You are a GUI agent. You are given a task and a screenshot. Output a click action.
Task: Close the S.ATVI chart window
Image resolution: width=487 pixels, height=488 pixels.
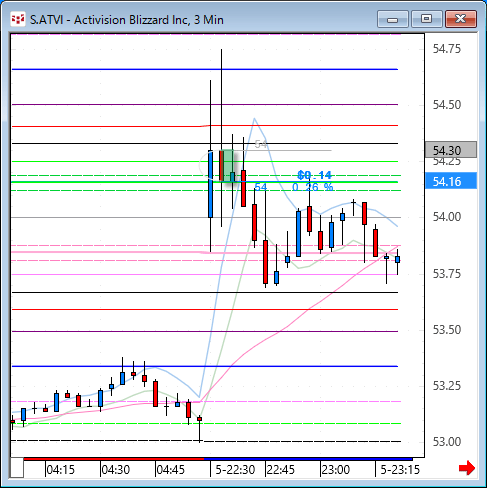click(461, 19)
